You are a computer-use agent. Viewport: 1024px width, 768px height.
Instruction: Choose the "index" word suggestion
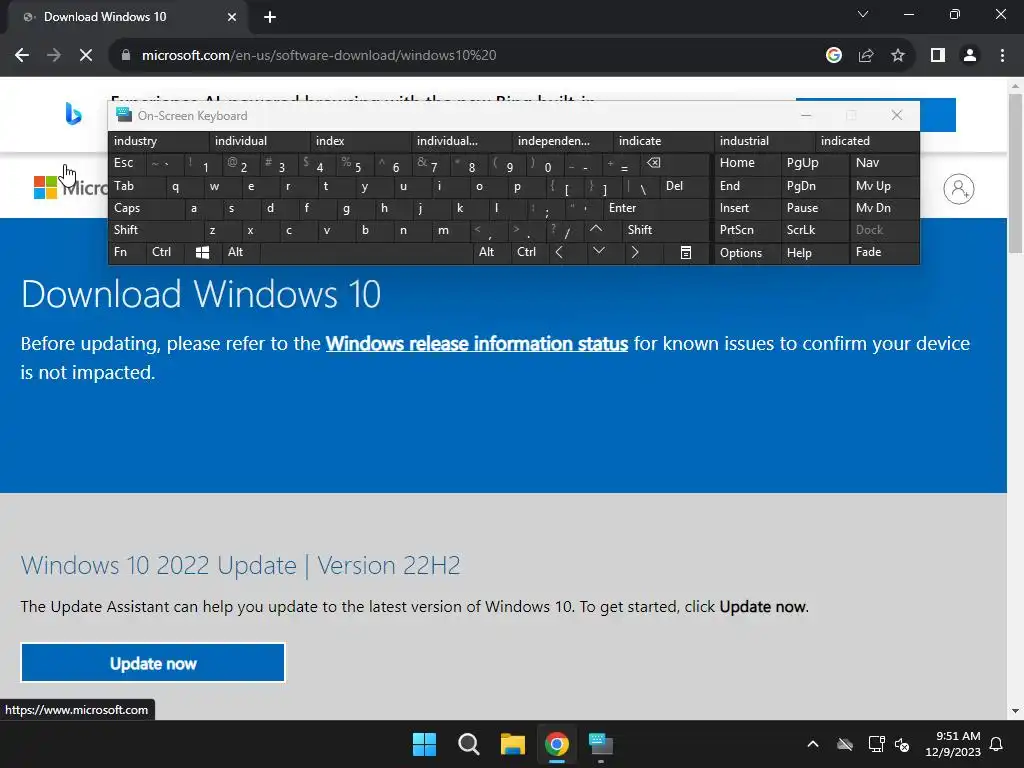[360, 141]
